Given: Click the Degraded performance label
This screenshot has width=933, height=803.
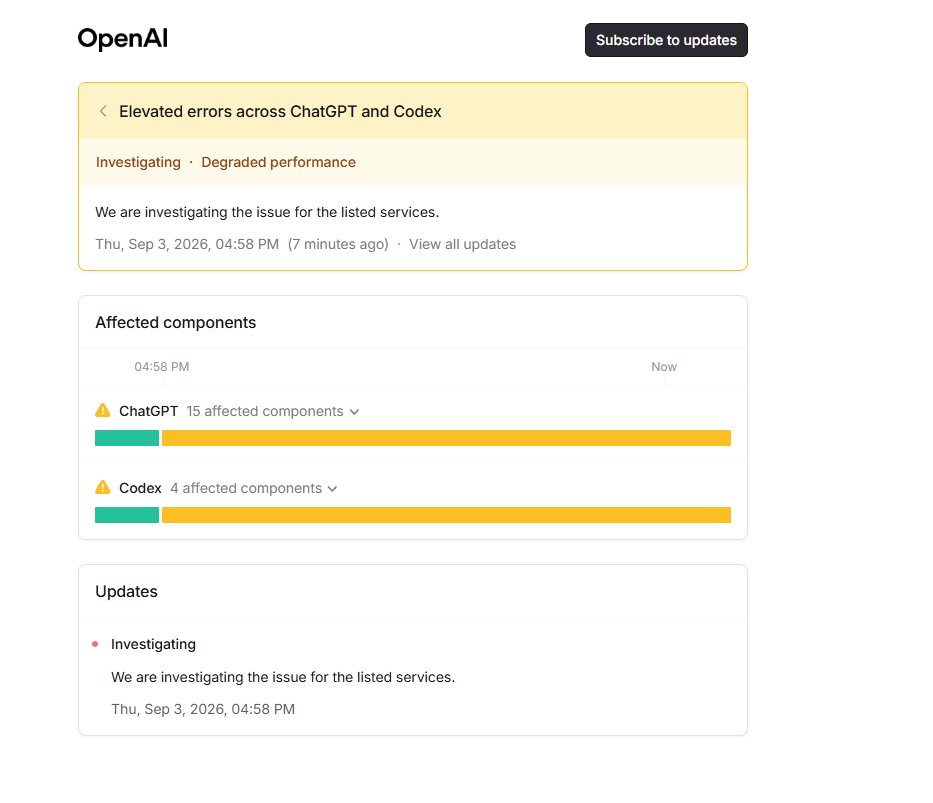Looking at the screenshot, I should 278,162.
